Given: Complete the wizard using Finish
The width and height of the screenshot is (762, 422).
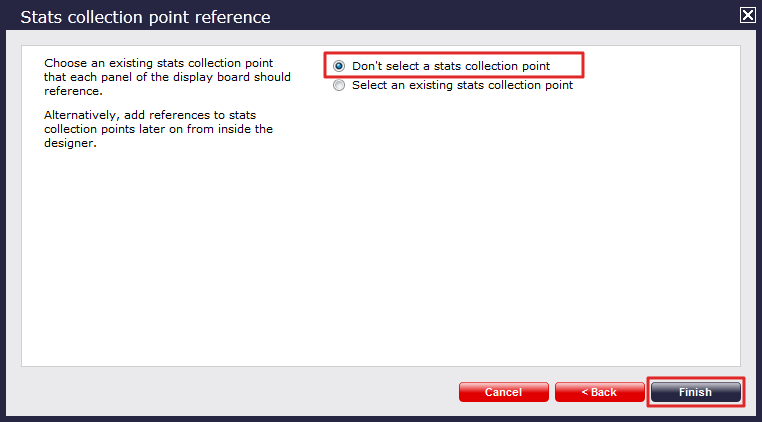Looking at the screenshot, I should (695, 392).
